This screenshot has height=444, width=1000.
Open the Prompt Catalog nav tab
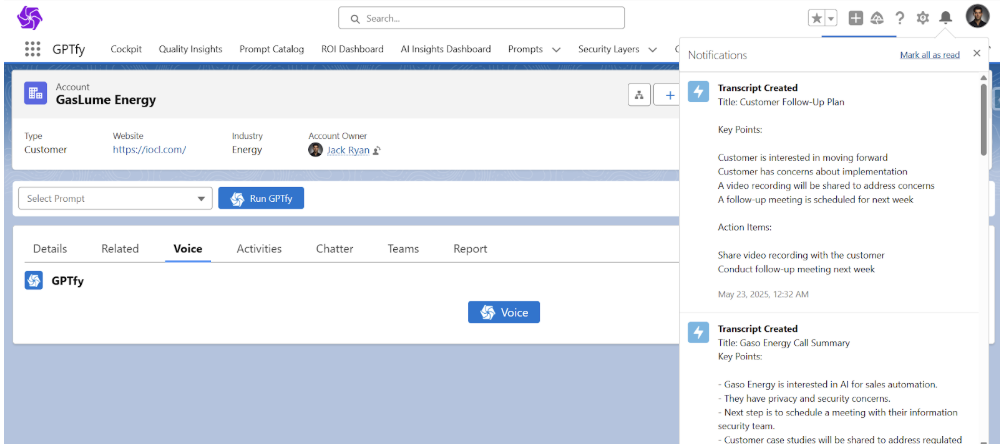272,49
